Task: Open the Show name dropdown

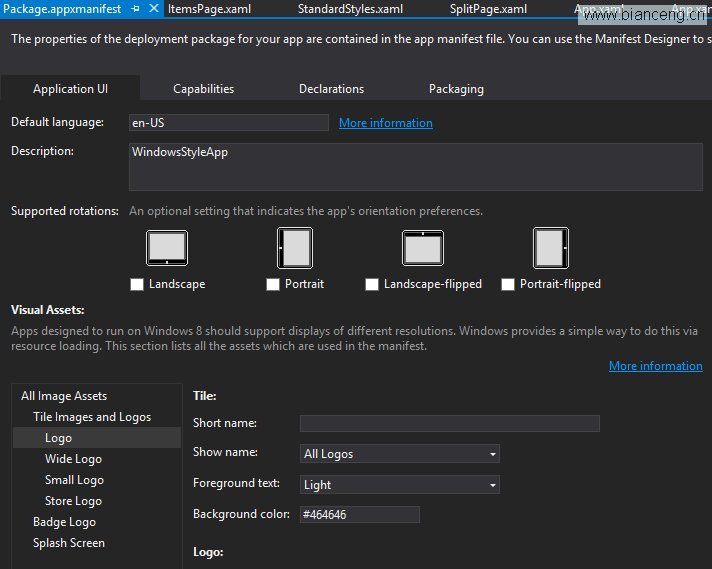Action: click(x=400, y=454)
